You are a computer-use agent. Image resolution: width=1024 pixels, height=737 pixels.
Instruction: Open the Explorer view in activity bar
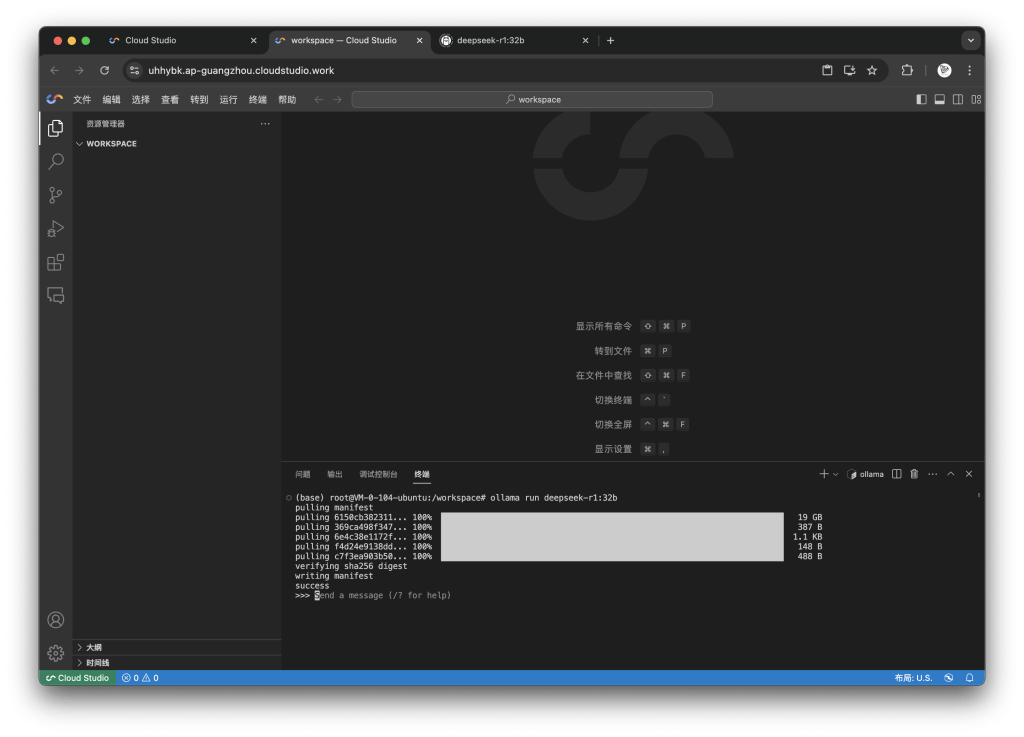[56, 128]
